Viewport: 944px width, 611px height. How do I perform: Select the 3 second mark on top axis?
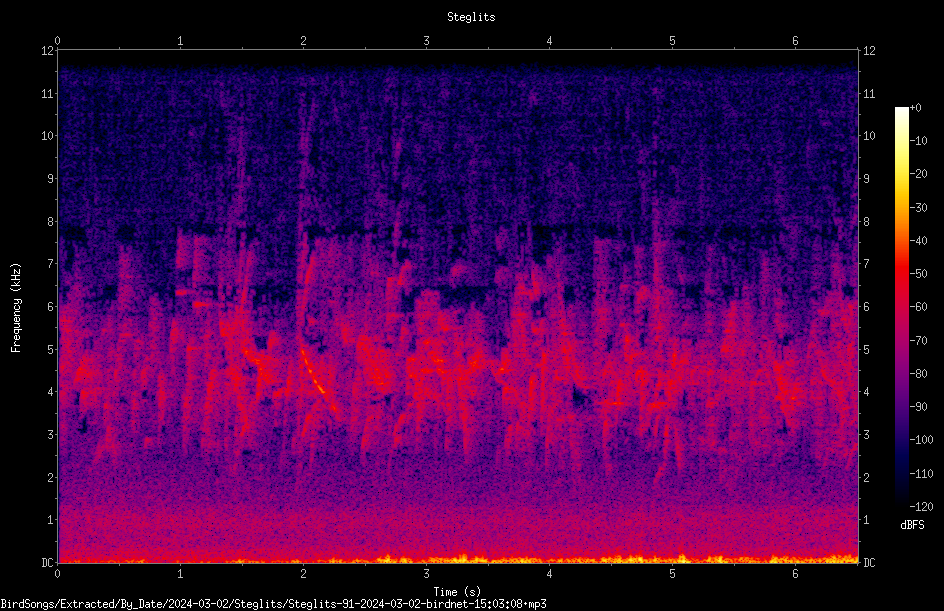click(426, 41)
